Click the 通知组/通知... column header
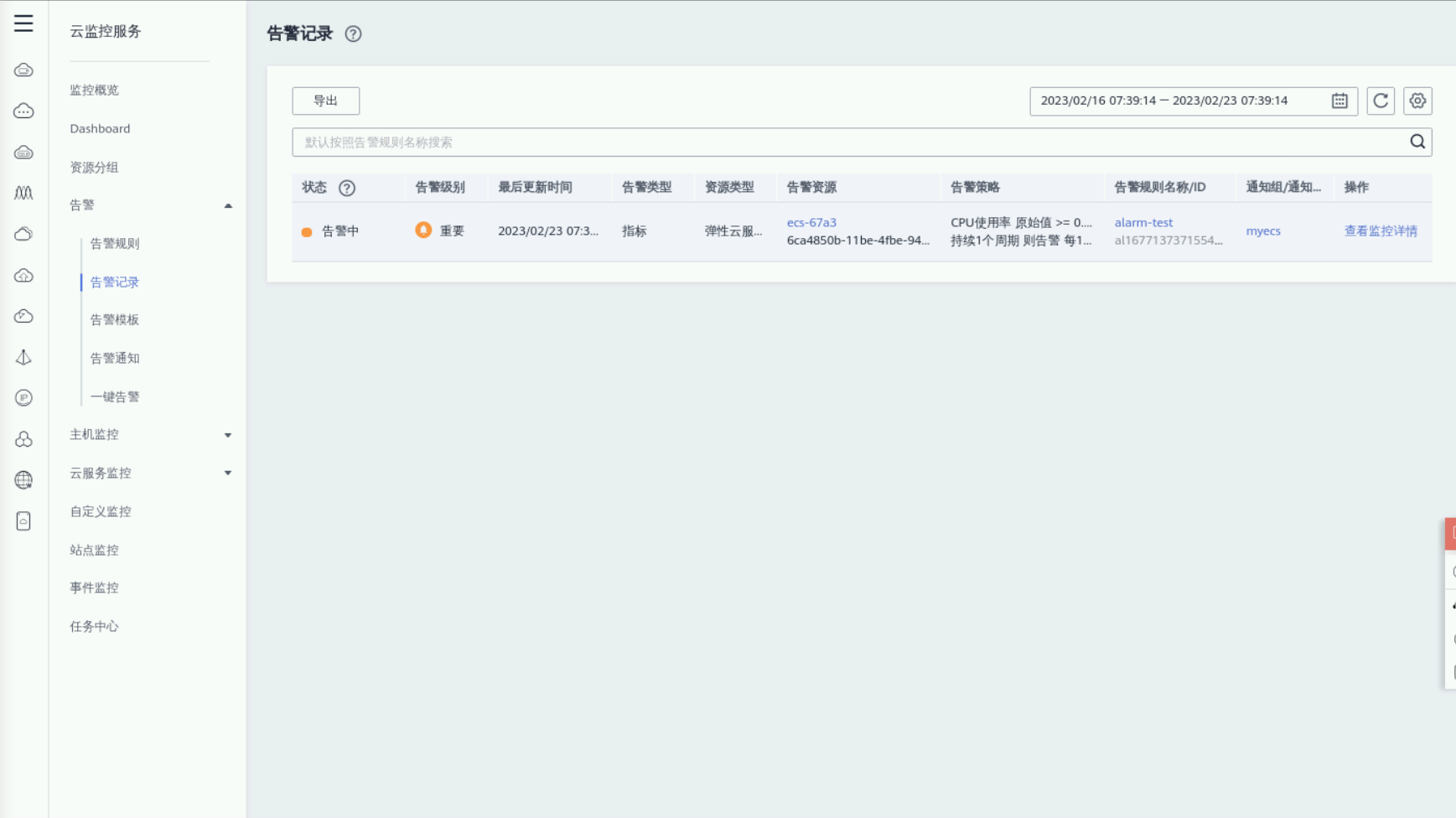This screenshot has width=1456, height=818. [1283, 187]
